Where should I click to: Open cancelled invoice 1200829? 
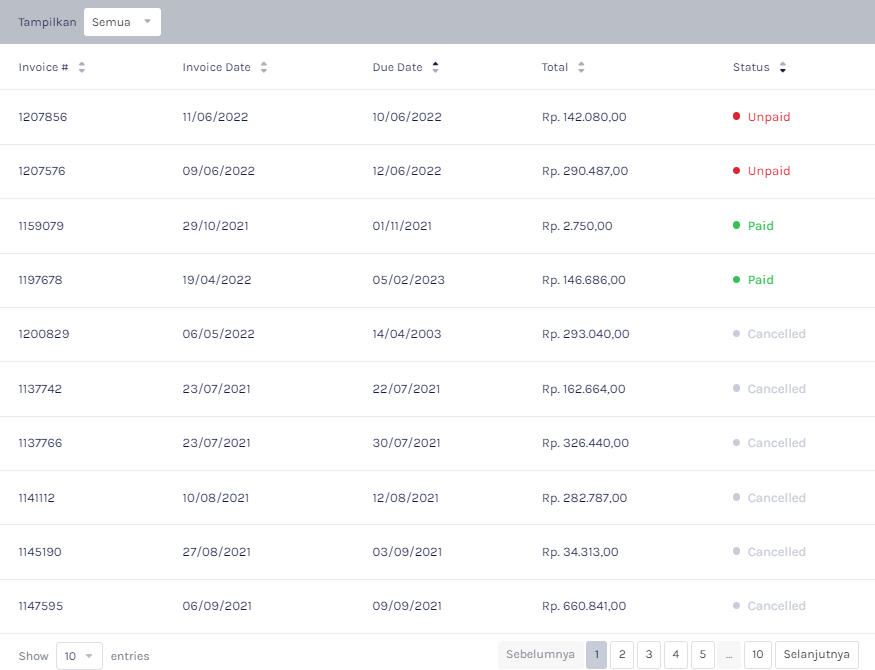[43, 334]
